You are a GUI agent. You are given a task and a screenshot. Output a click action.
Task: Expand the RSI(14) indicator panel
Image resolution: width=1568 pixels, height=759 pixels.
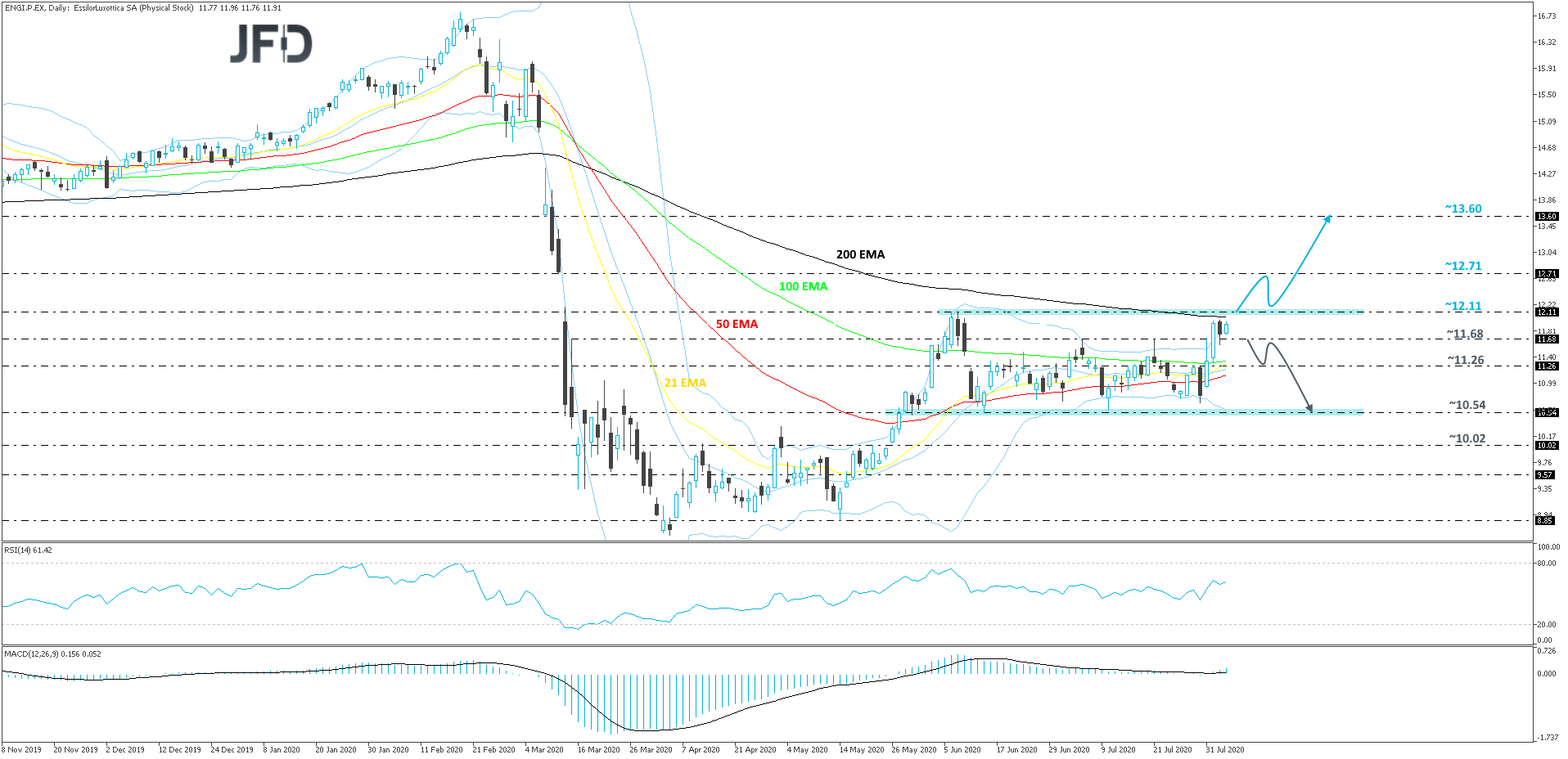28,550
